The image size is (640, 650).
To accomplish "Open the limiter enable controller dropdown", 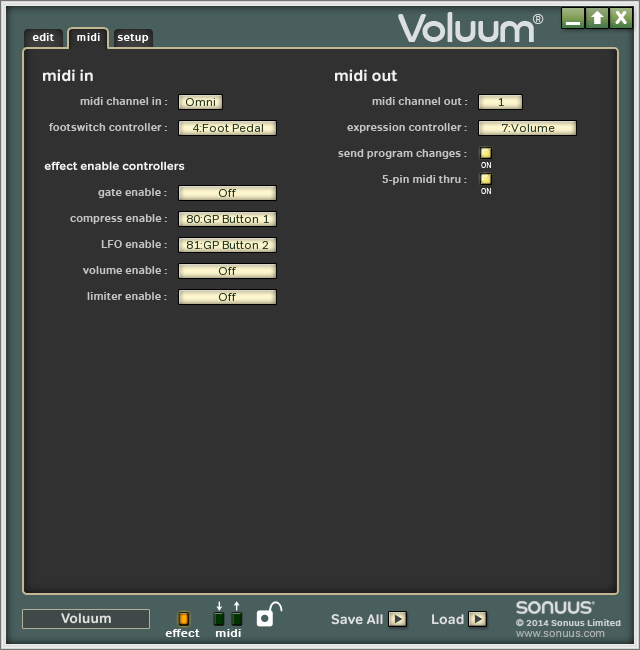I will (228, 297).
